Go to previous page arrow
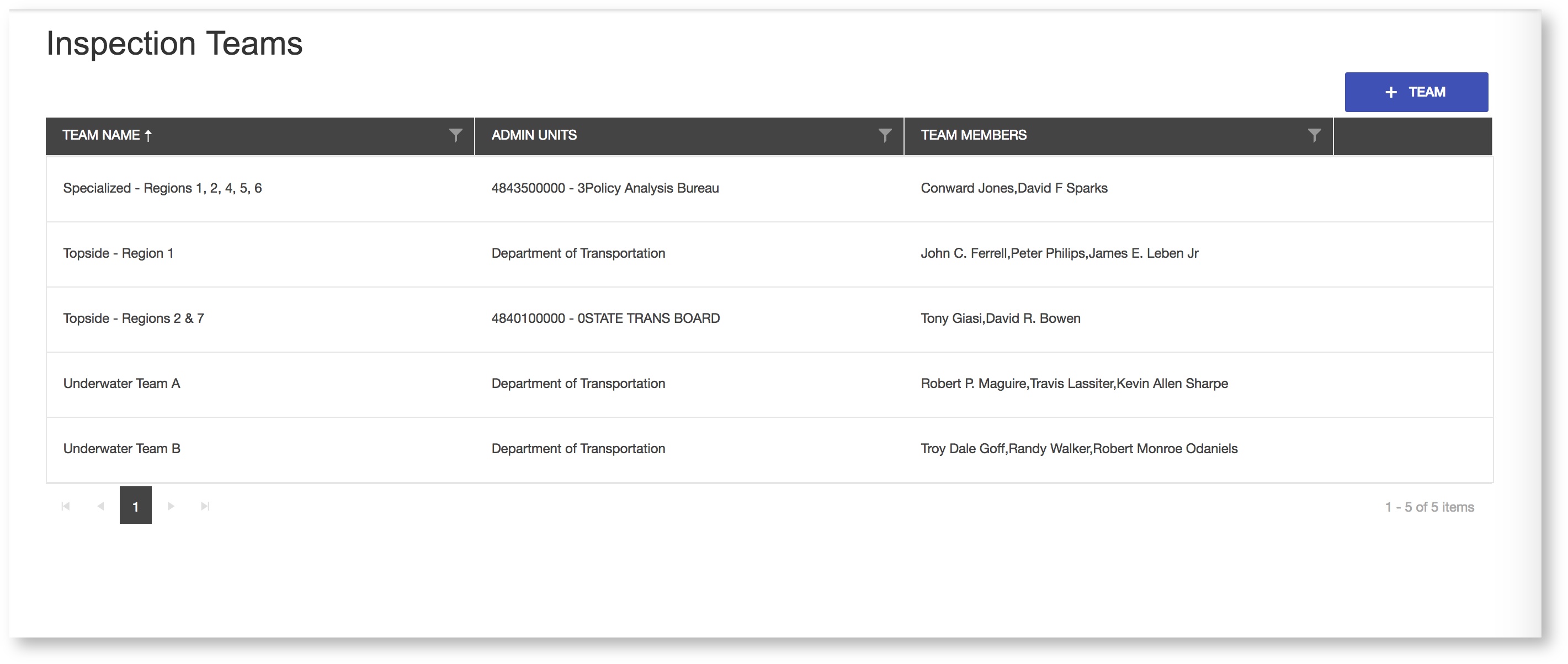Viewport: 1568px width, 664px height. pos(100,506)
